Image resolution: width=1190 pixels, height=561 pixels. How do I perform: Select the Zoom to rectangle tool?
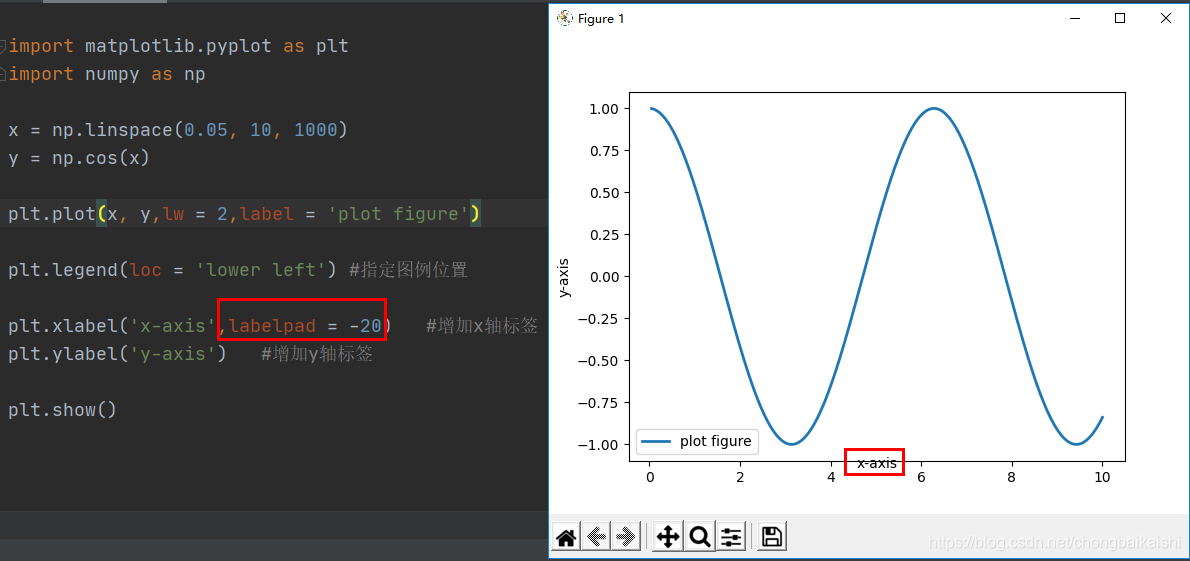pos(699,537)
